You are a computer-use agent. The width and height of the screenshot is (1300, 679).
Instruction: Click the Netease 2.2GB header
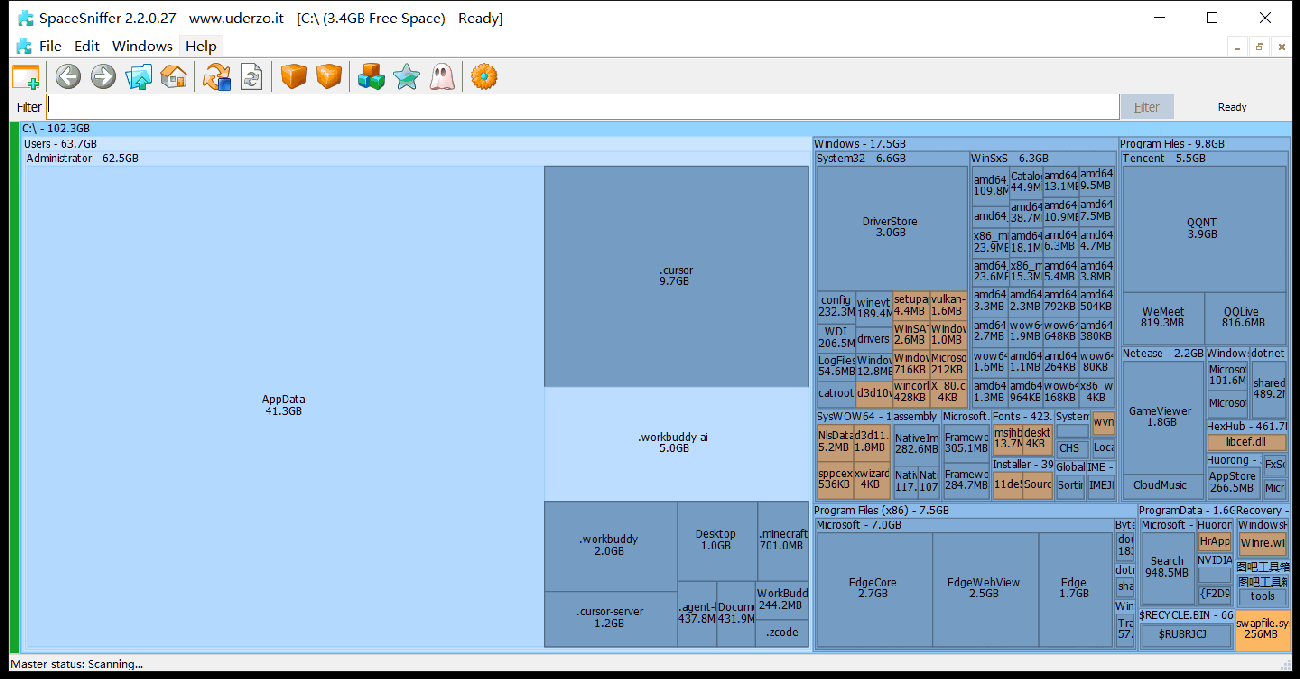(x=1162, y=353)
